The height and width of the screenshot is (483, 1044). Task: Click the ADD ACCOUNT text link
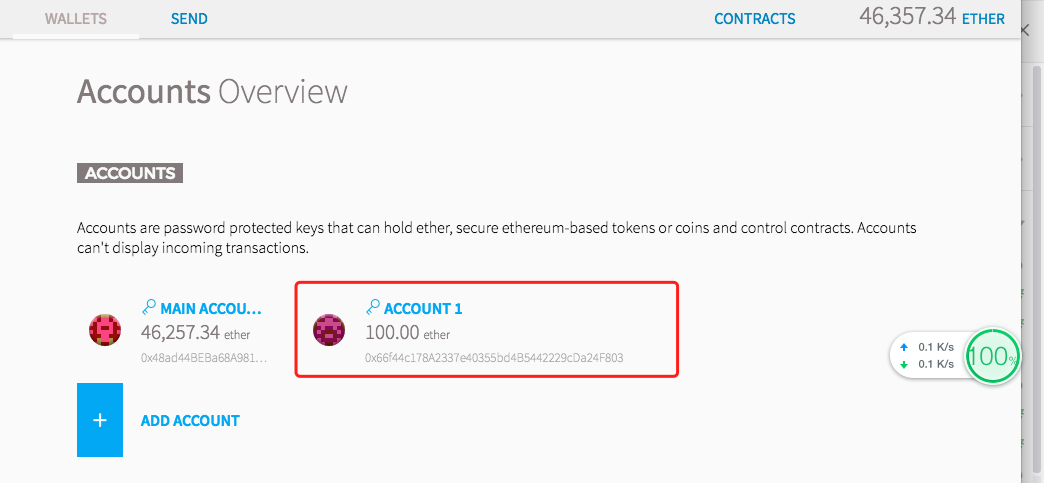point(190,421)
